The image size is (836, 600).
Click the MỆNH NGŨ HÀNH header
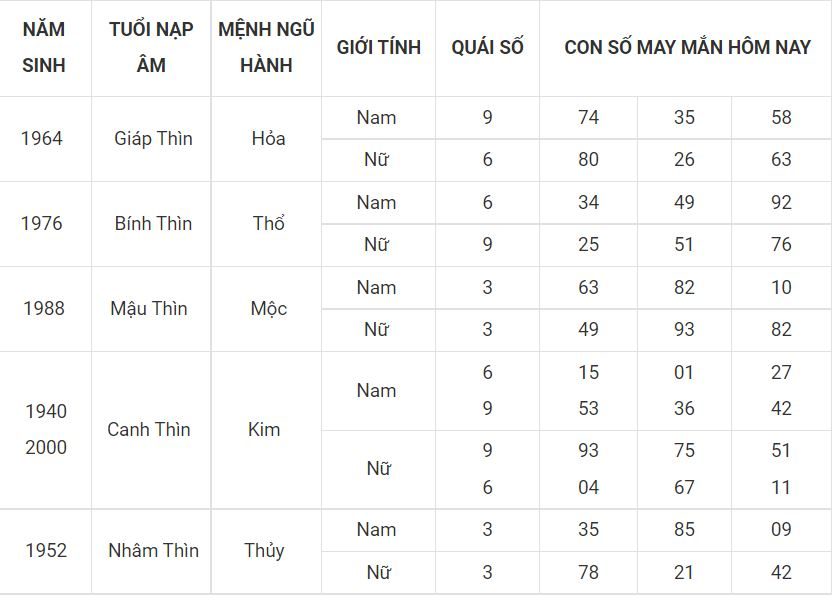tap(266, 47)
